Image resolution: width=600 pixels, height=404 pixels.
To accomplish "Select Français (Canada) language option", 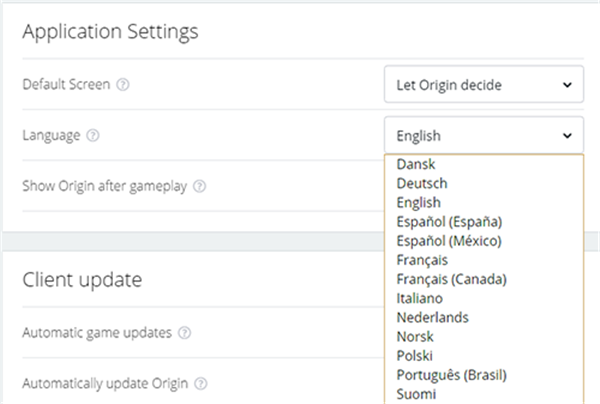I will click(451, 278).
